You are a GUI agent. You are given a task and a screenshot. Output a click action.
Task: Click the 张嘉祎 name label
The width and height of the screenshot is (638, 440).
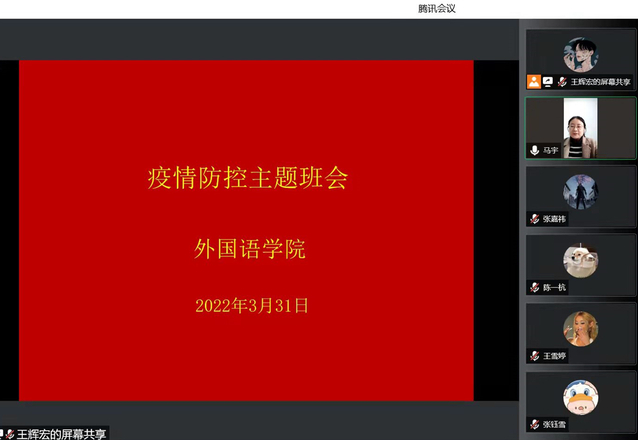pyautogui.click(x=555, y=219)
